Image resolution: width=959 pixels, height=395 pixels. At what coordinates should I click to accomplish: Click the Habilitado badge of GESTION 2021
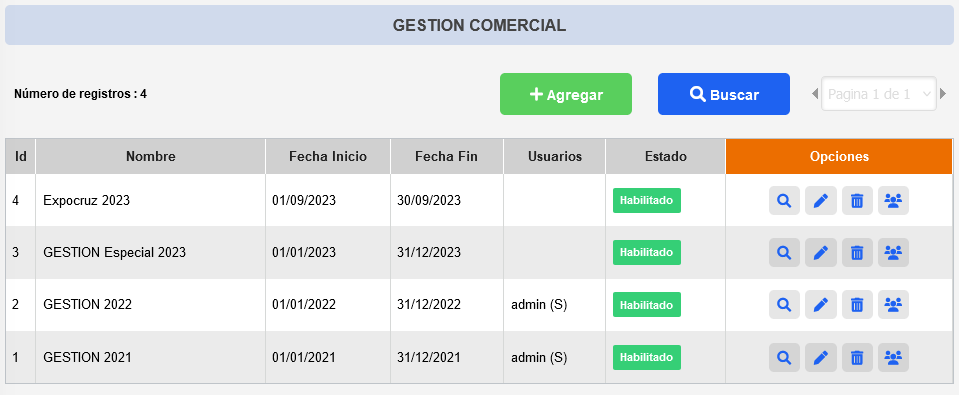coord(646,357)
